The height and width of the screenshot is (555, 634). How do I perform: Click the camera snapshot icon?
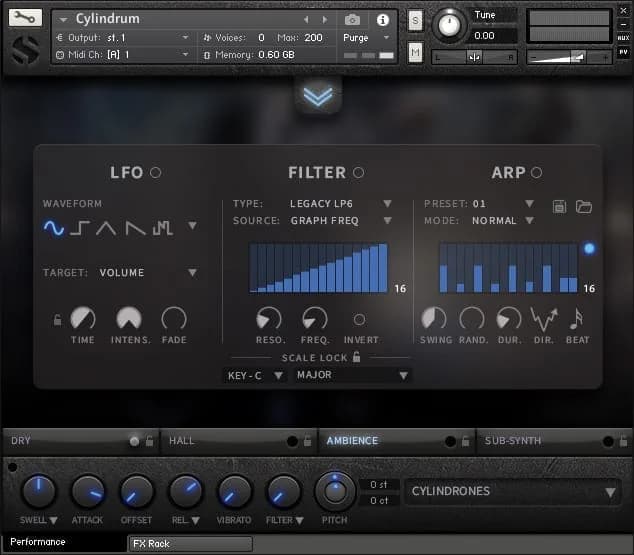(352, 20)
